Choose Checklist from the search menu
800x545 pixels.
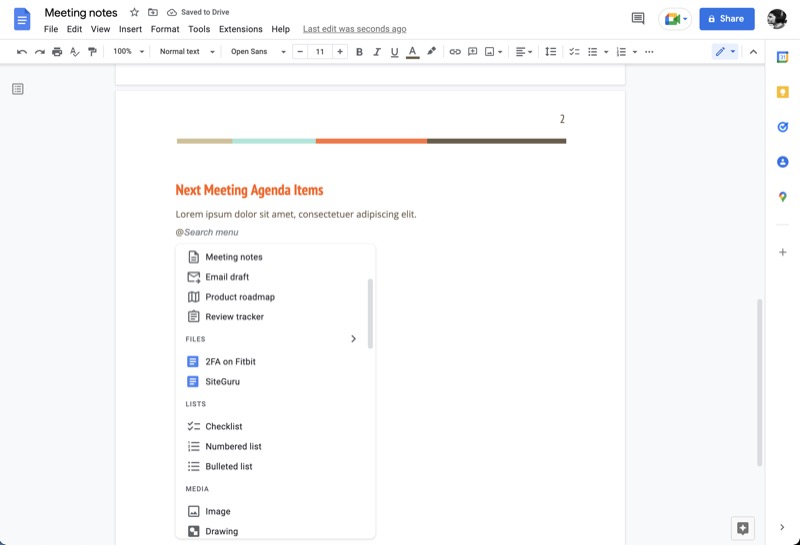pyautogui.click(x=224, y=426)
